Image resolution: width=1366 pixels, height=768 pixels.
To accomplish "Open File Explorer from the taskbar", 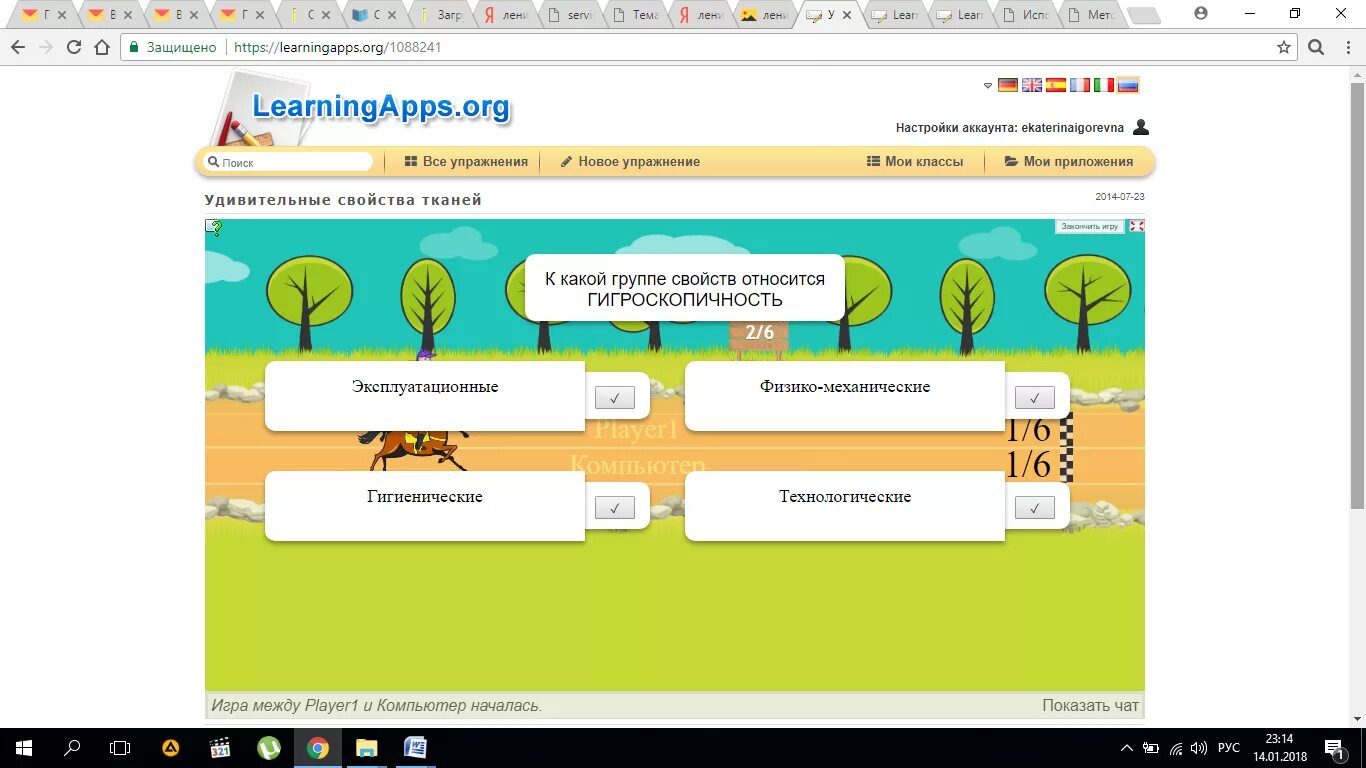I will (367, 748).
